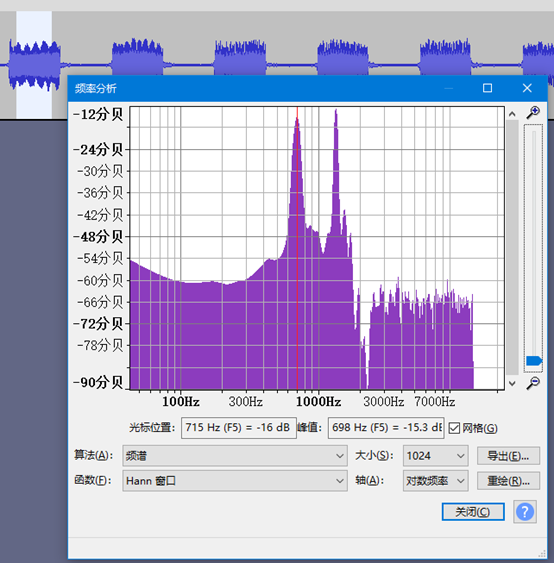Click the 光标位置 field showing 715 Hz
Viewport: 554px width, 563px height.
click(239, 428)
